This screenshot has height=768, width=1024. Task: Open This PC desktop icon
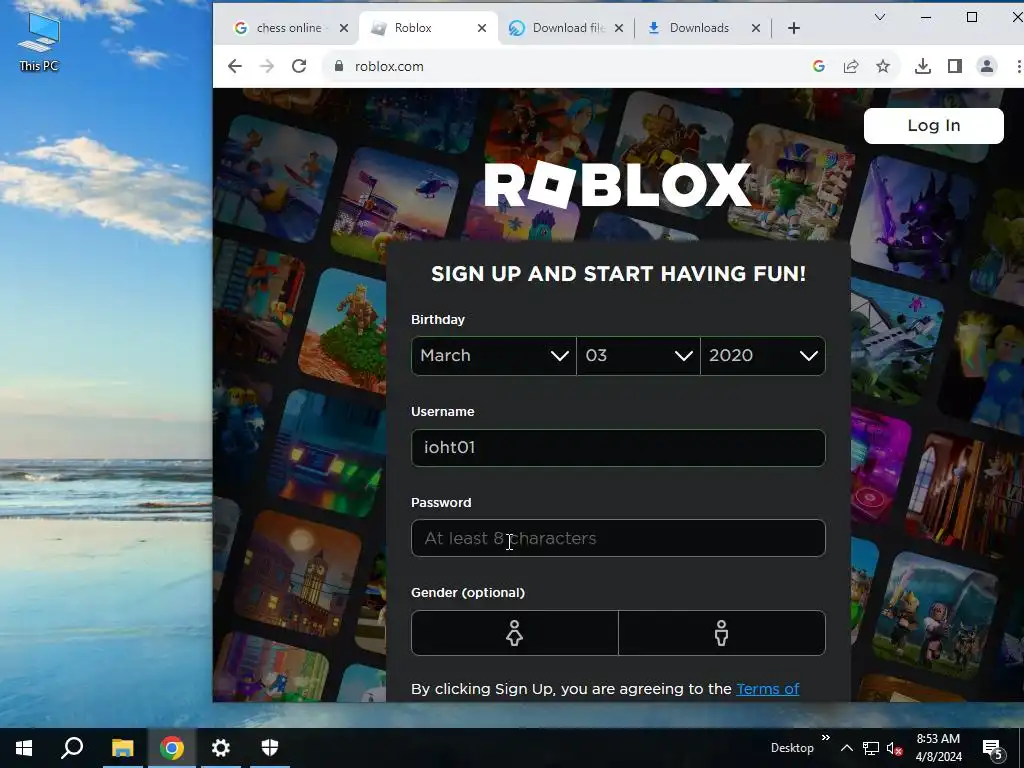39,42
